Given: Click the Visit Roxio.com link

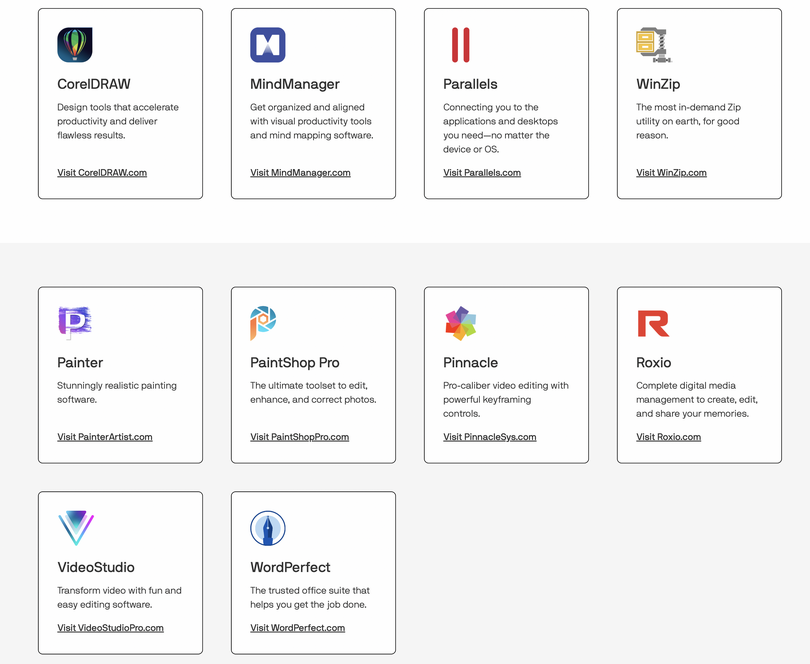Looking at the screenshot, I should pos(668,437).
